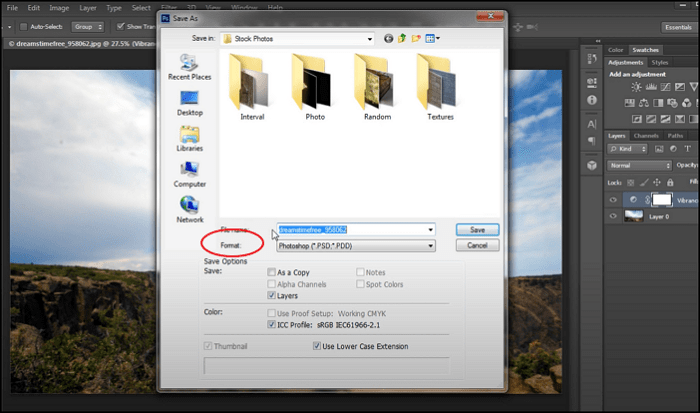Open the Paragraph panel icon
This screenshot has height=413, width=700.
(x=592, y=141)
